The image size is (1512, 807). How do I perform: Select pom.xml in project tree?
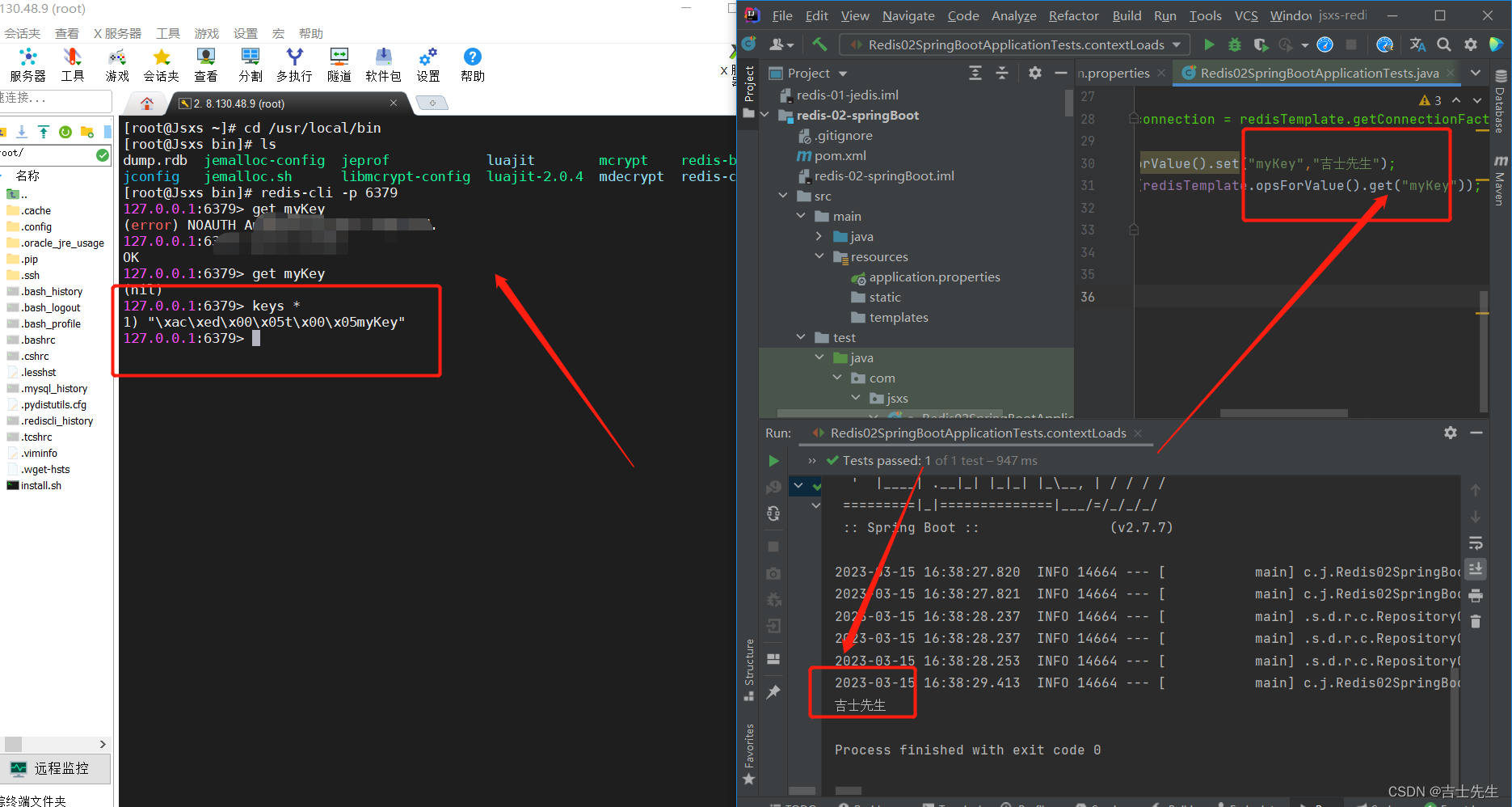832,155
